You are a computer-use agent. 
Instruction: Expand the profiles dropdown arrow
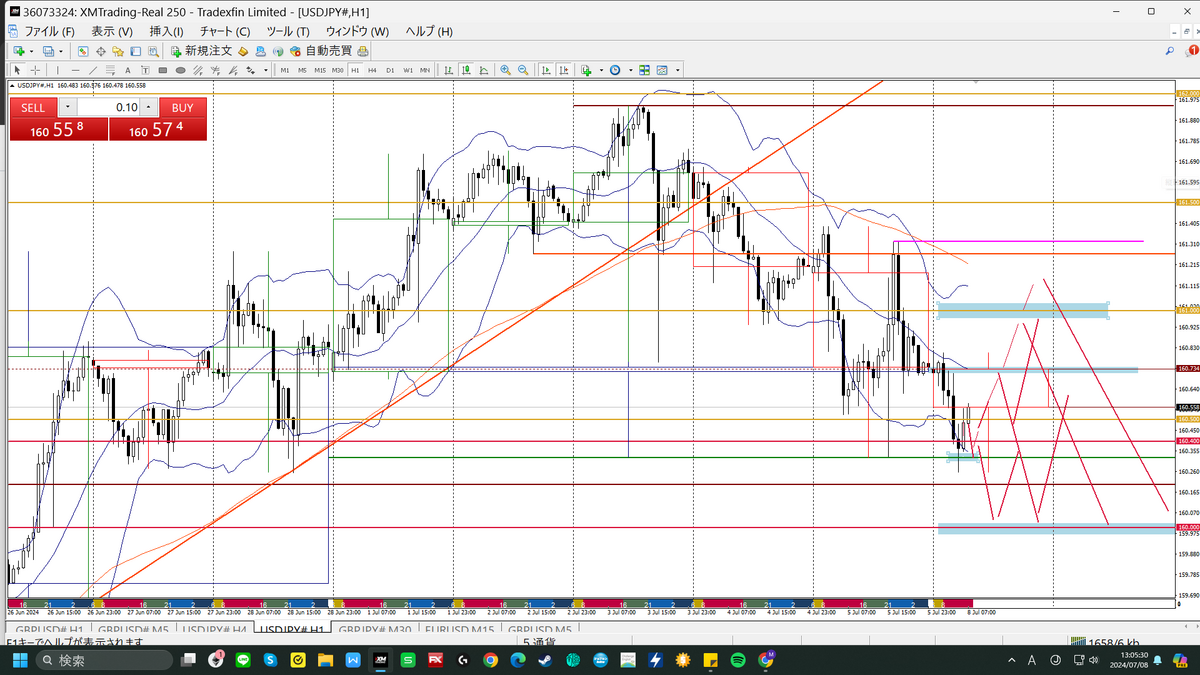(61, 51)
